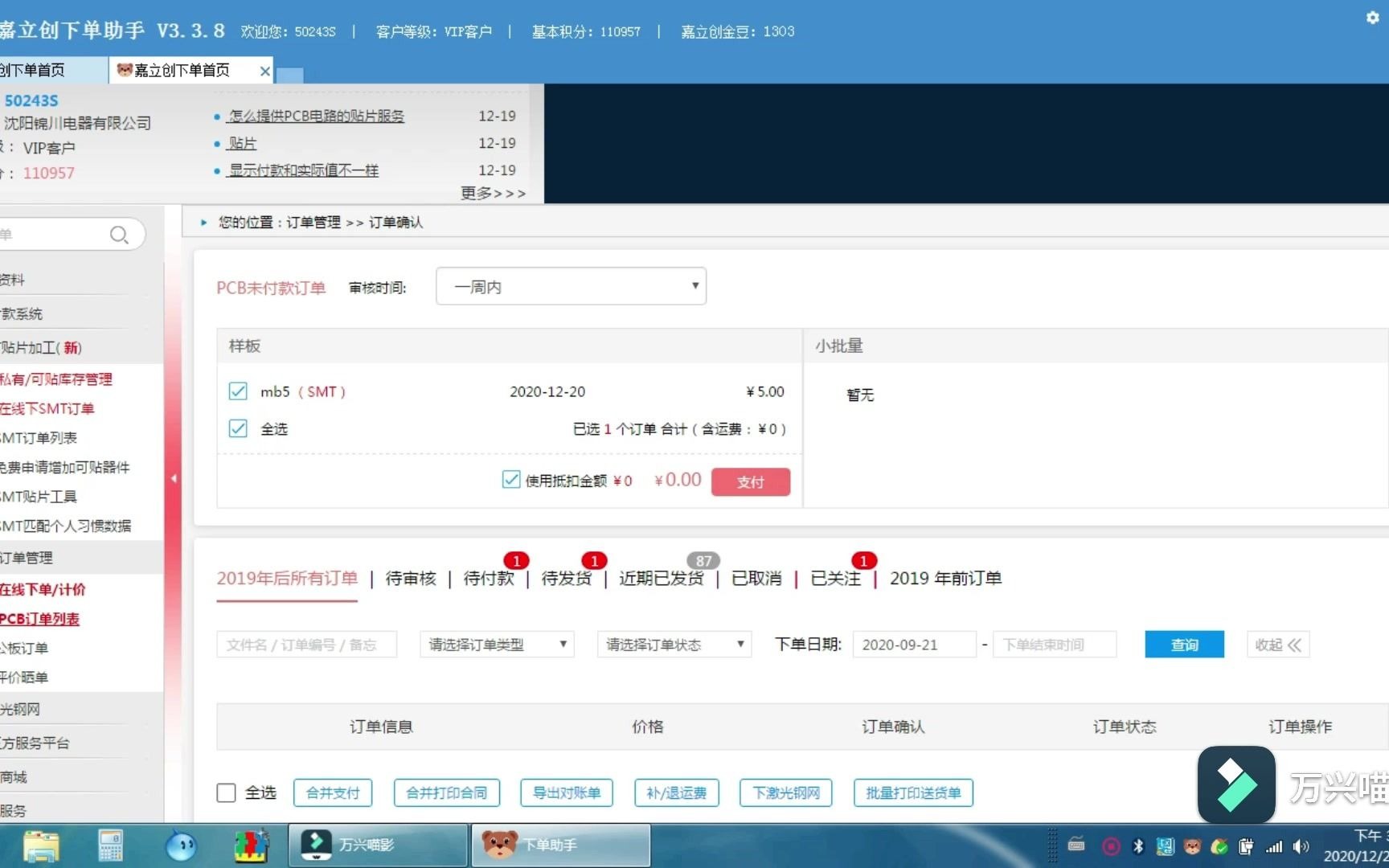Click the network signal tray icon
The width and height of the screenshot is (1389, 868).
pos(1274,846)
